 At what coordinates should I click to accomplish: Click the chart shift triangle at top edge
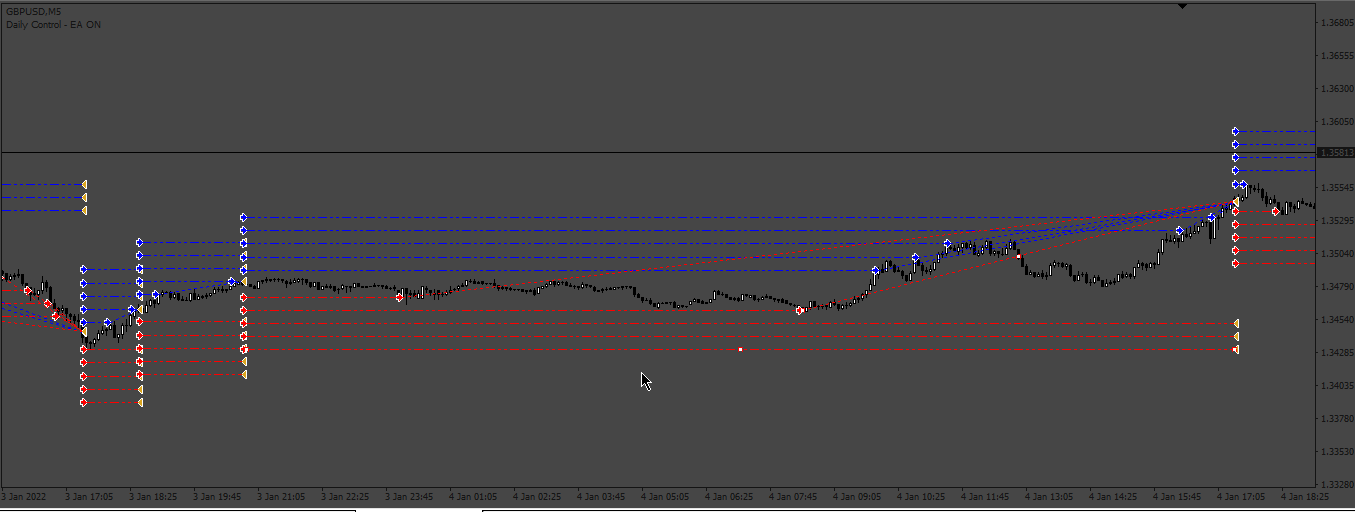pyautogui.click(x=1183, y=6)
